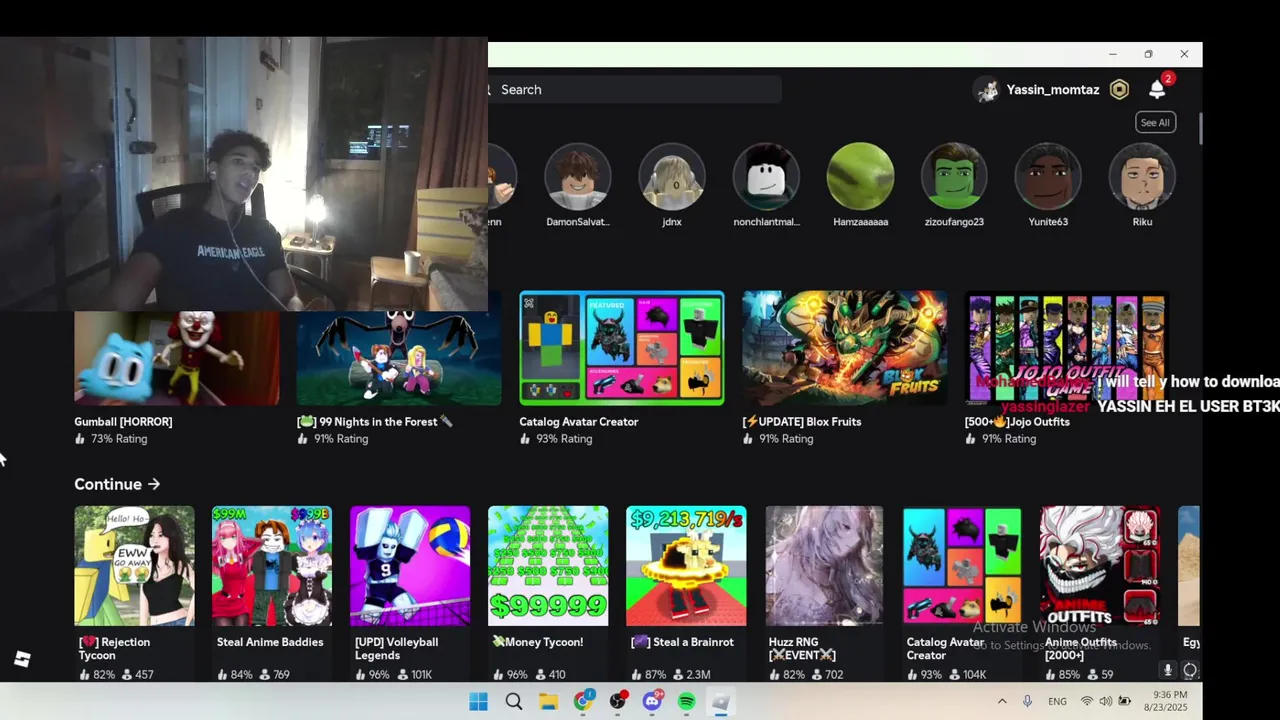The image size is (1280, 720).
Task: Click the battery icon in the system tray
Action: click(x=1125, y=702)
